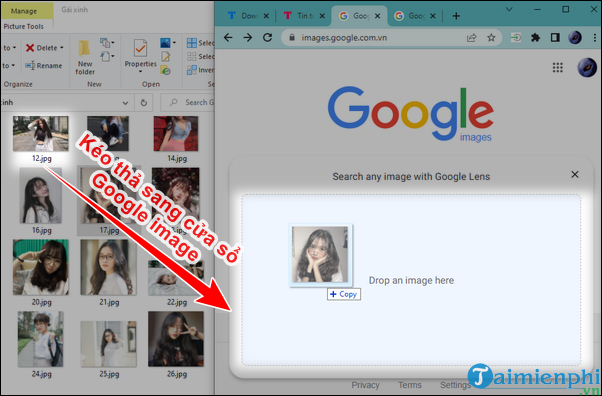Viewport: 602px width, 396px height.
Task: Click the Share page icon in address bar
Action: pos(471,38)
